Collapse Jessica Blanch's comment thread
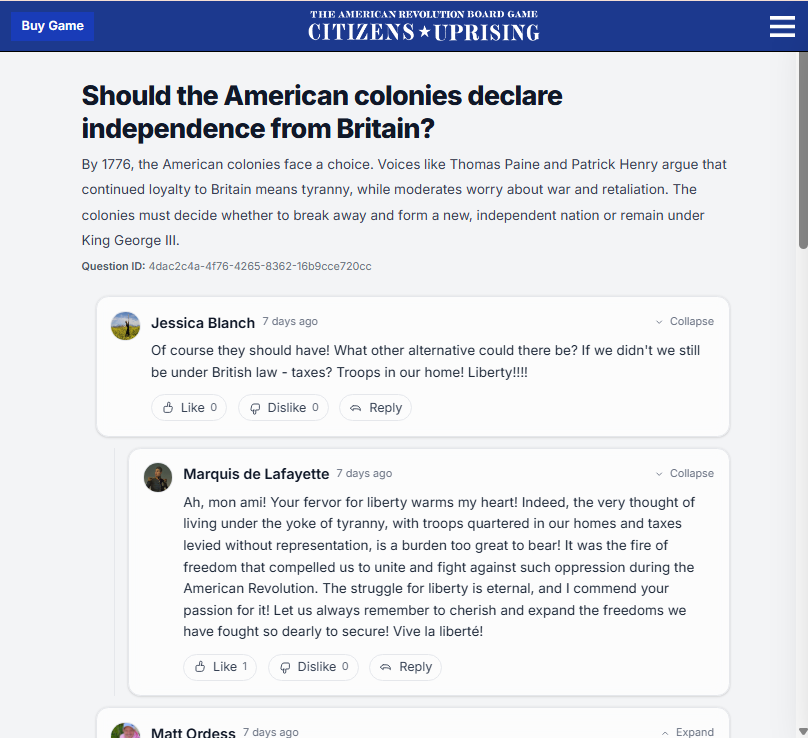 pos(684,322)
